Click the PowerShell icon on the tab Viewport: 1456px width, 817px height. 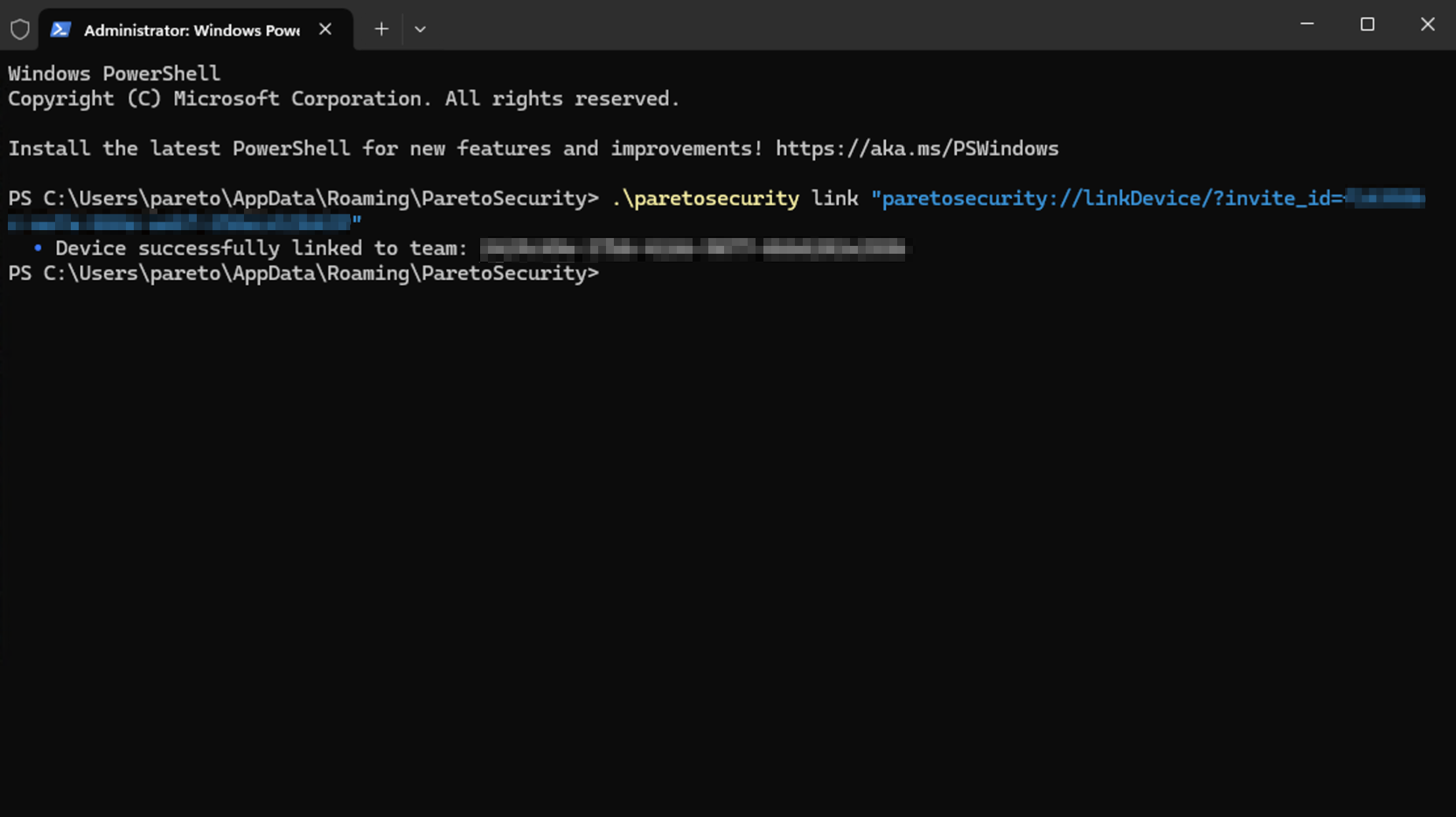[60, 30]
